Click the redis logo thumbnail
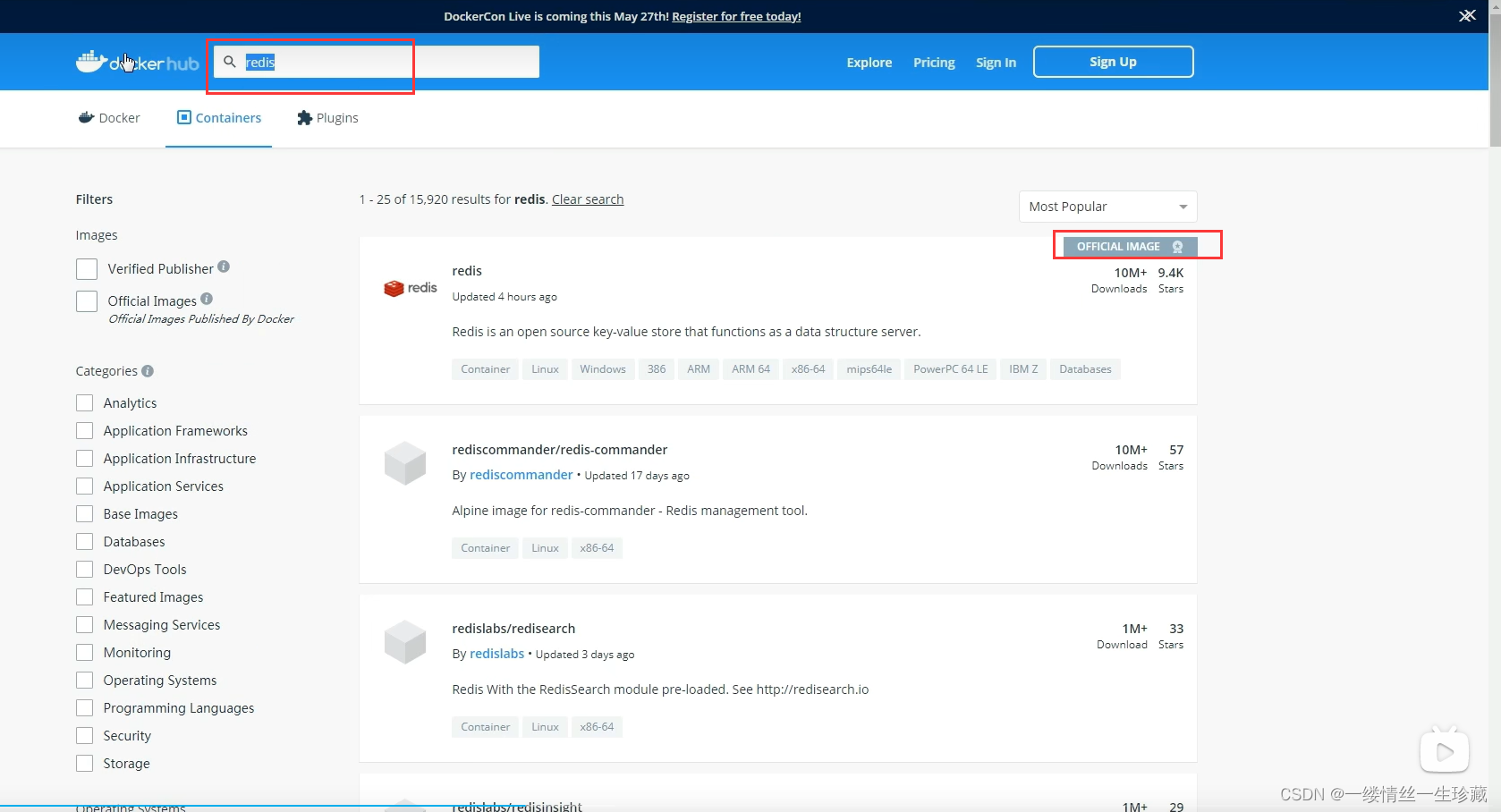The width and height of the screenshot is (1501, 812). pyautogui.click(x=411, y=288)
